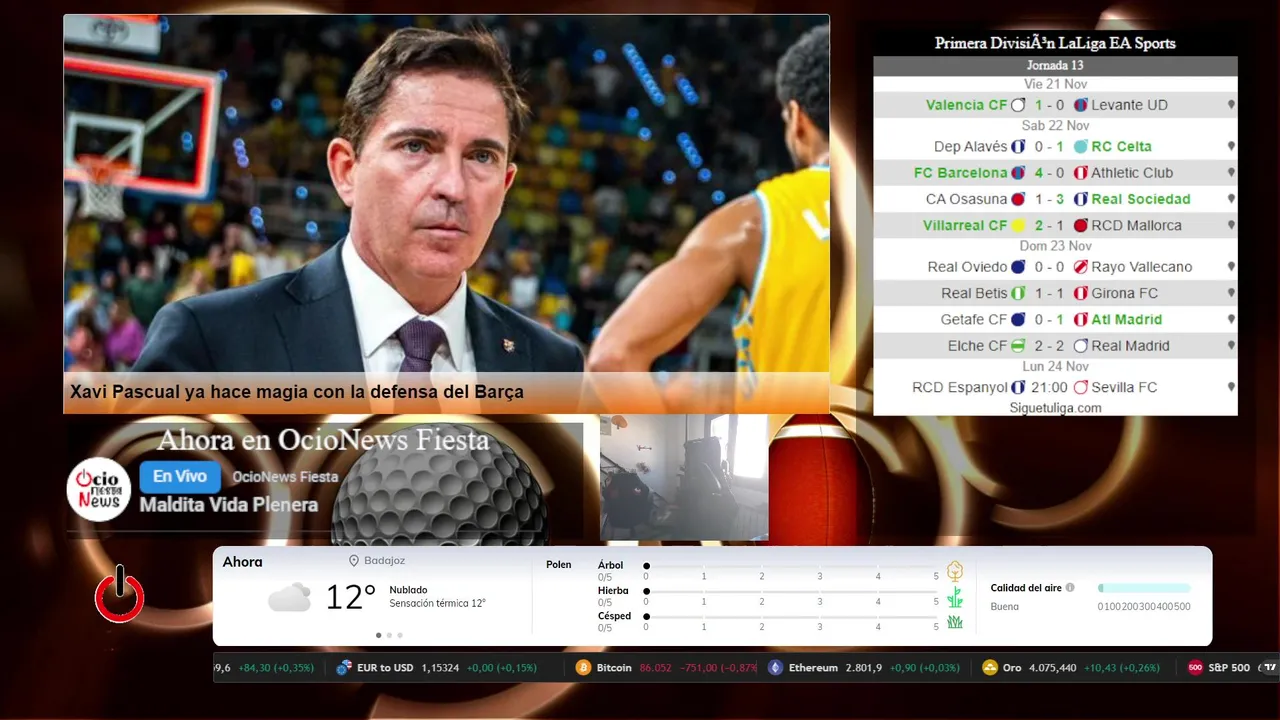Open the map pin on the RCD Espanyol row
Screen dimensions: 1280x720
tap(1231, 387)
